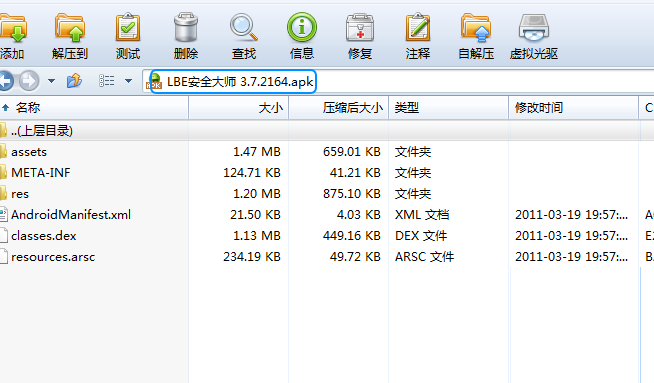Sort by 大小 column header
Viewport: 654px width, 383px height.
pyautogui.click(x=239, y=108)
